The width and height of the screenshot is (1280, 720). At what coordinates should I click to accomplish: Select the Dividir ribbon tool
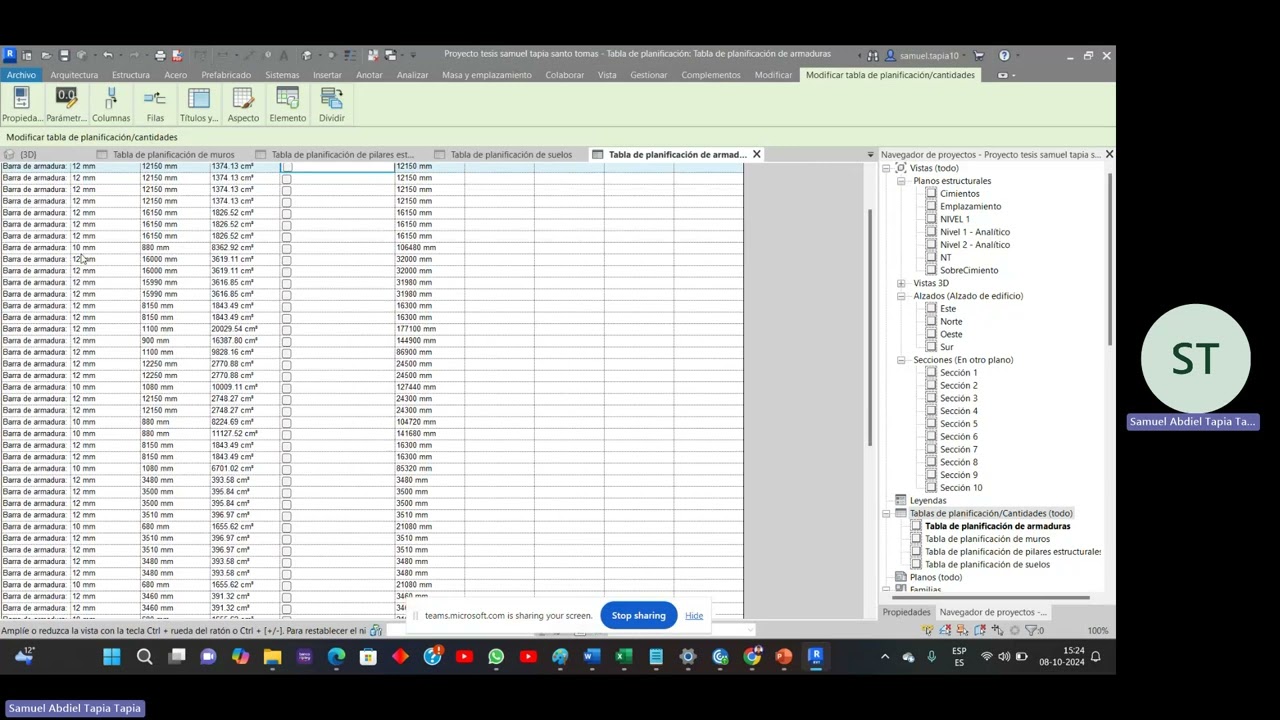click(x=331, y=105)
